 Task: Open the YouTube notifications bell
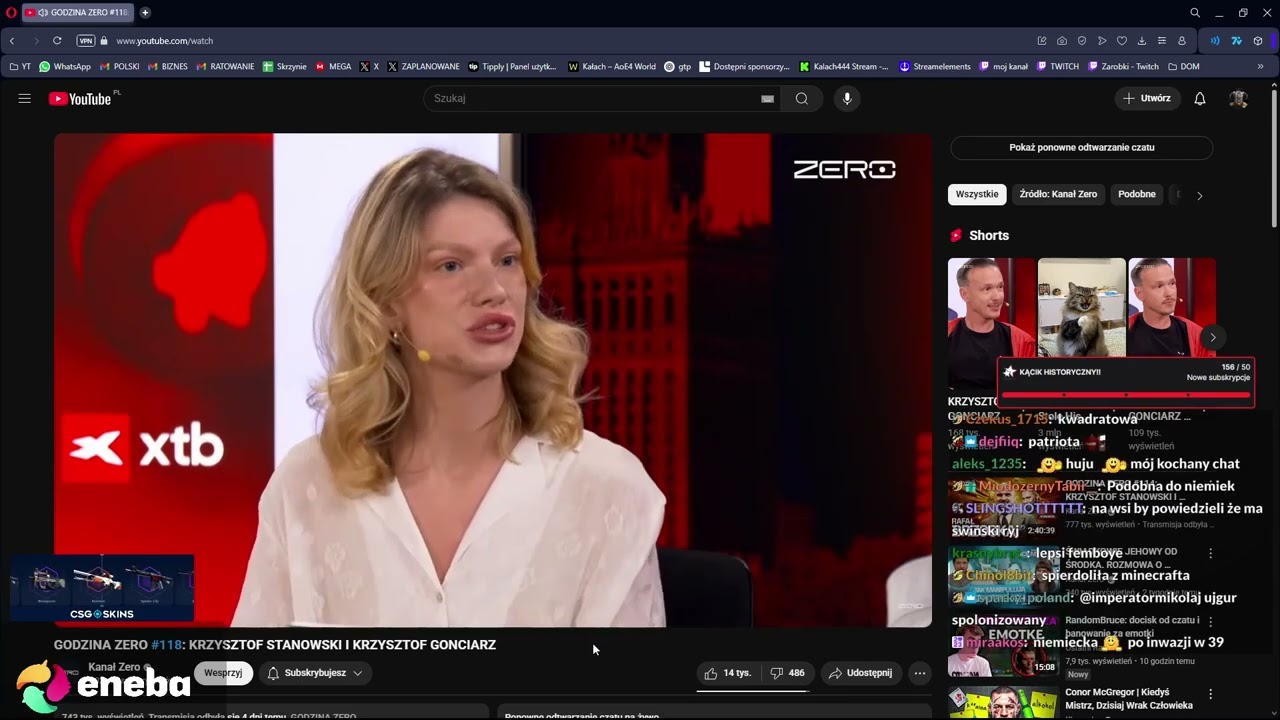[x=1200, y=98]
